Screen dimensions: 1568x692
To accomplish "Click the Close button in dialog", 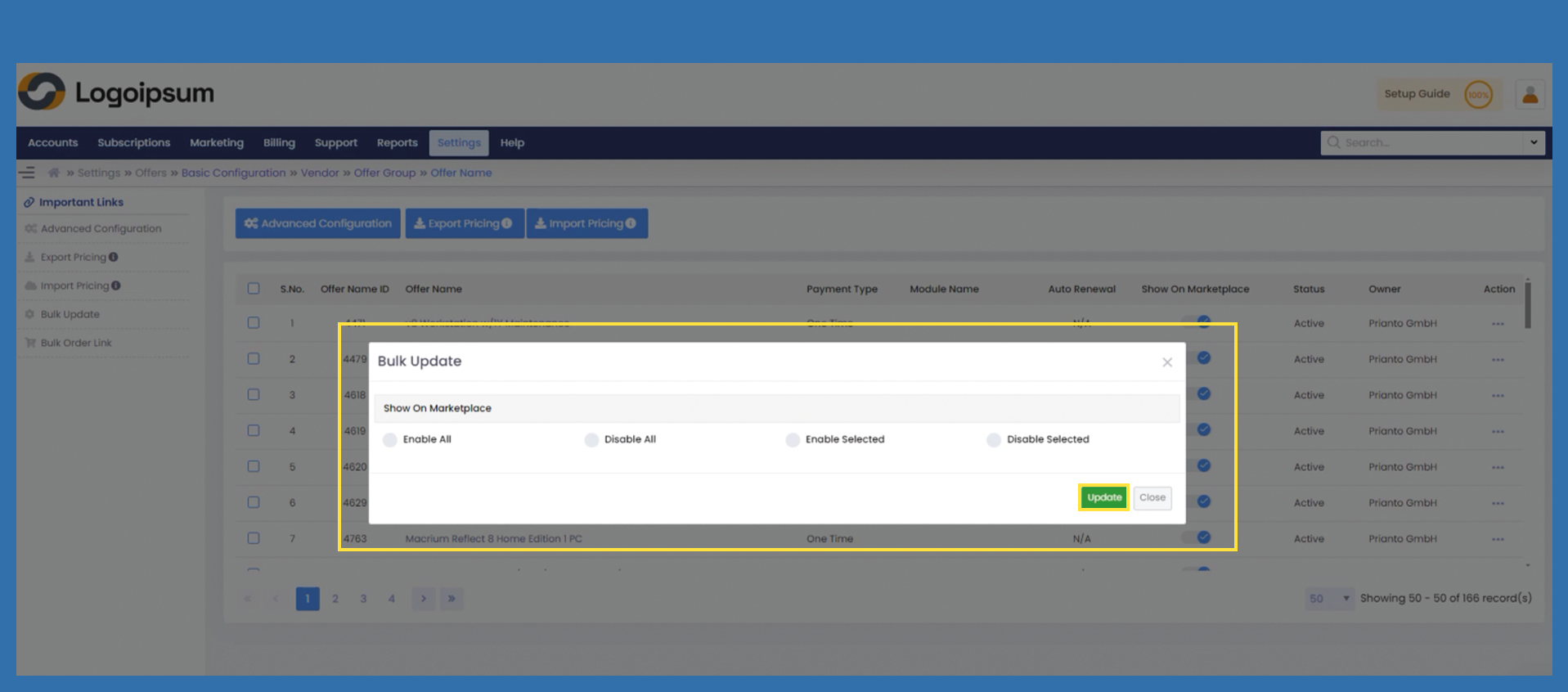I will (x=1152, y=497).
